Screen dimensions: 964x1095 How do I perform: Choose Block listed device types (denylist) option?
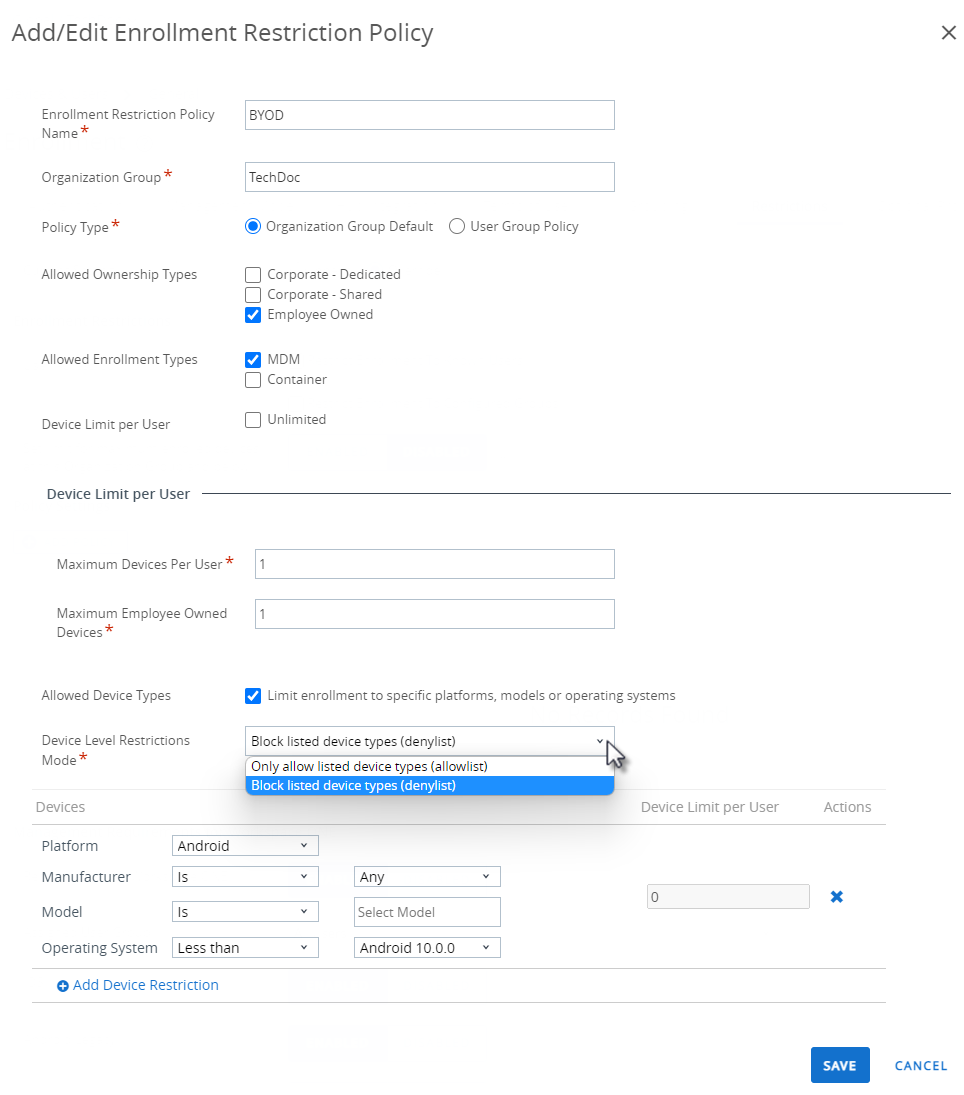click(x=430, y=786)
